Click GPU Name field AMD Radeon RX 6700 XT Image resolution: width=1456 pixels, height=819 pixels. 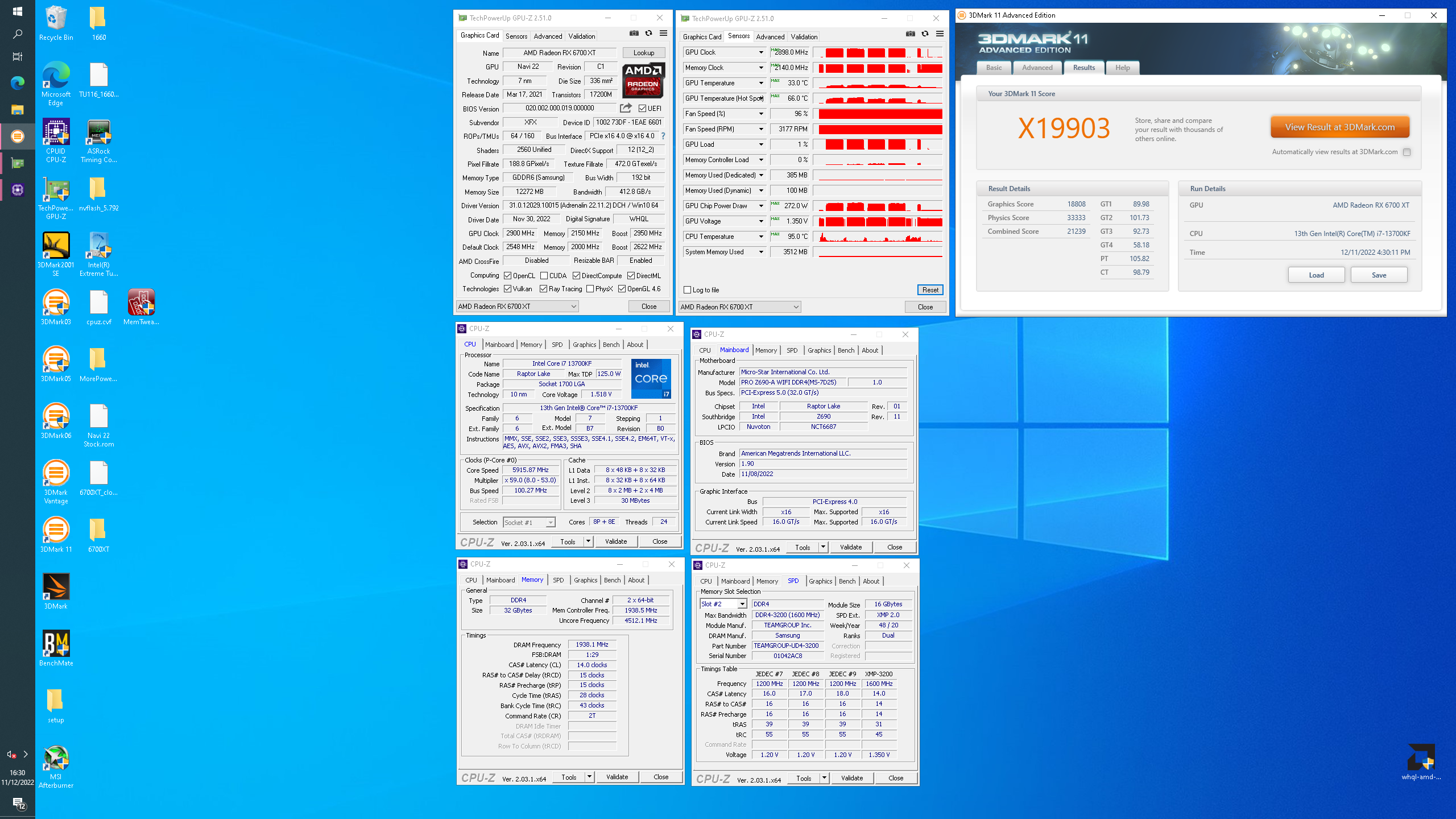pyautogui.click(x=559, y=53)
